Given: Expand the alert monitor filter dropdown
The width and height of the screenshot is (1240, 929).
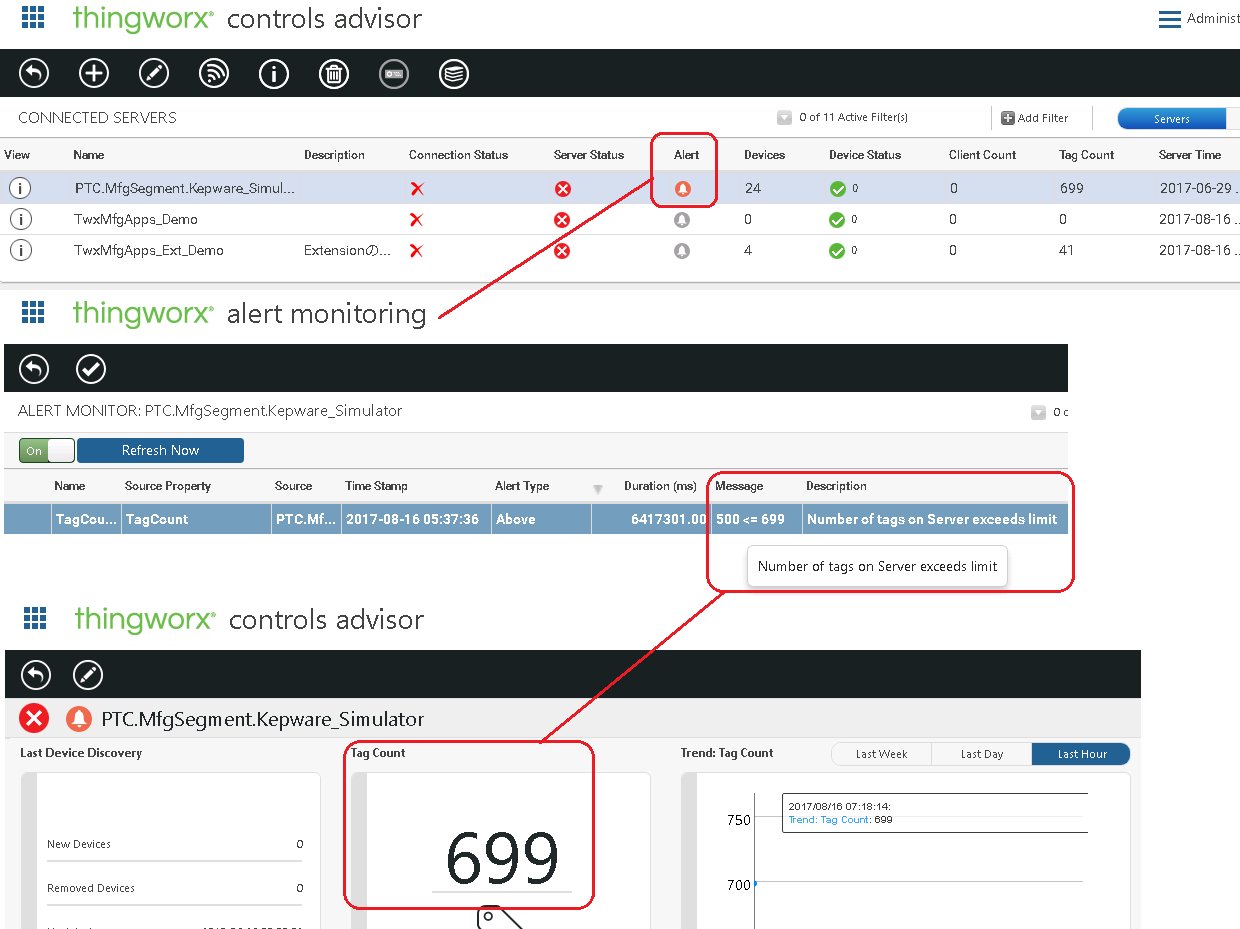Looking at the screenshot, I should 1038,412.
